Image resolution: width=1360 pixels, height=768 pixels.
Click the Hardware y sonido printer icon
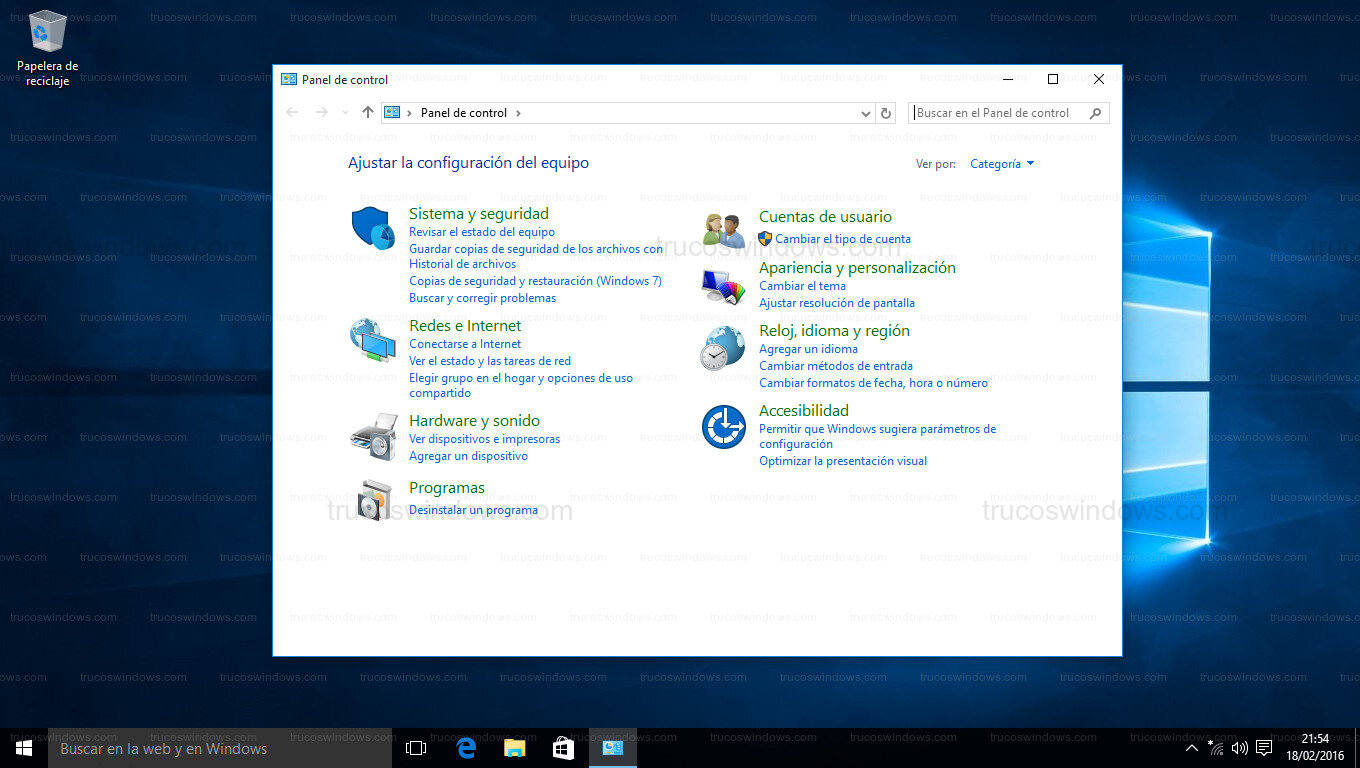pos(372,436)
